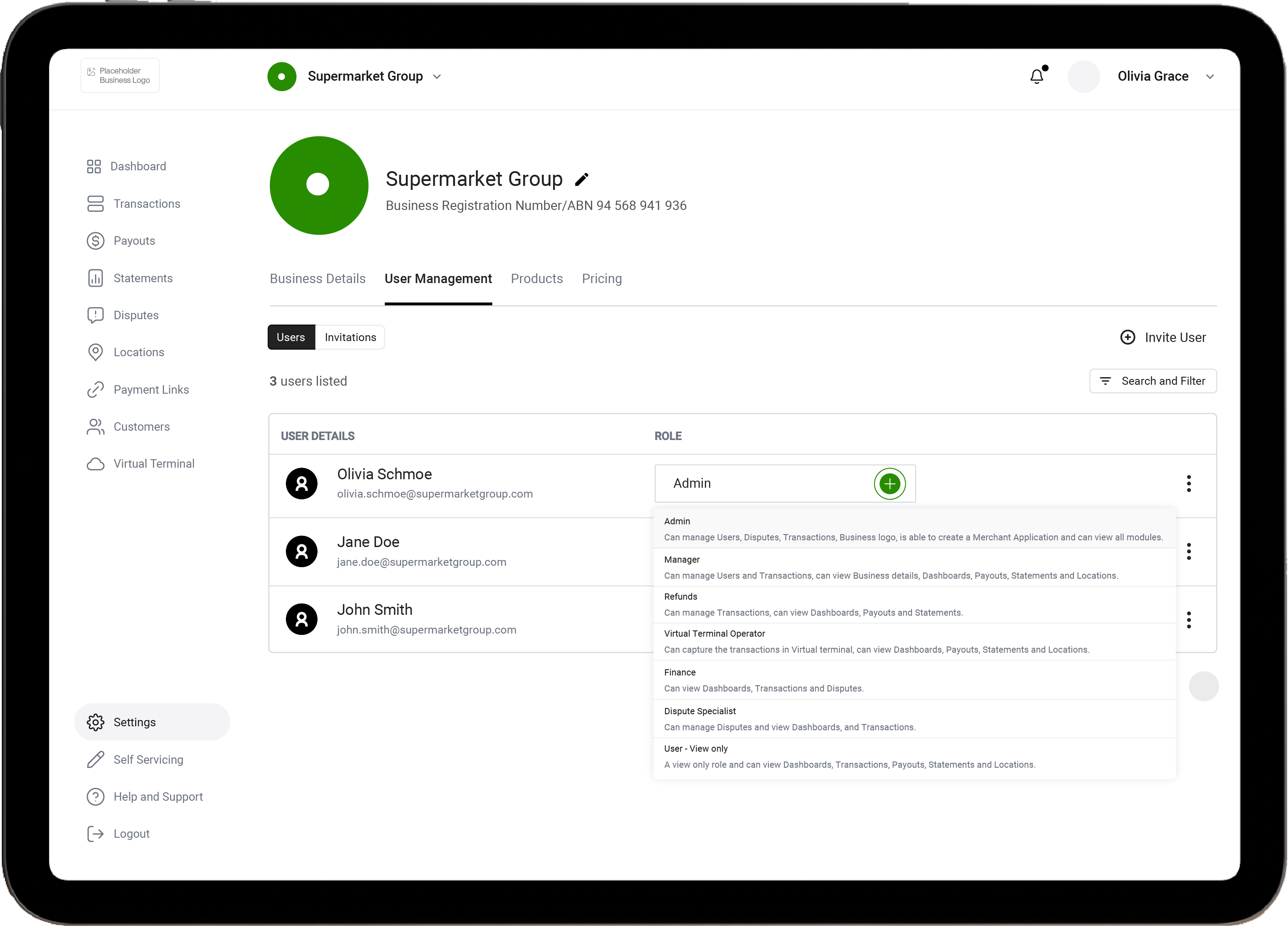Image resolution: width=1288 pixels, height=926 pixels.
Task: Choose the Virtual Terminal Operator role
Action: (x=914, y=642)
